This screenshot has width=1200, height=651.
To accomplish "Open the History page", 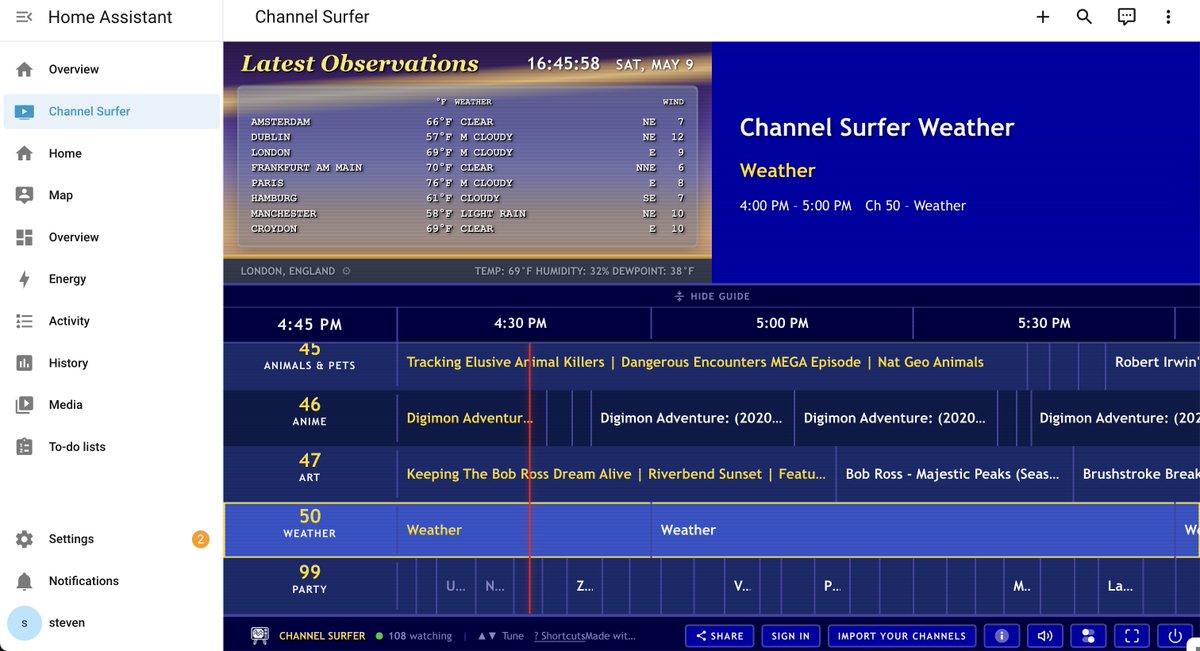I will click(x=111, y=363).
